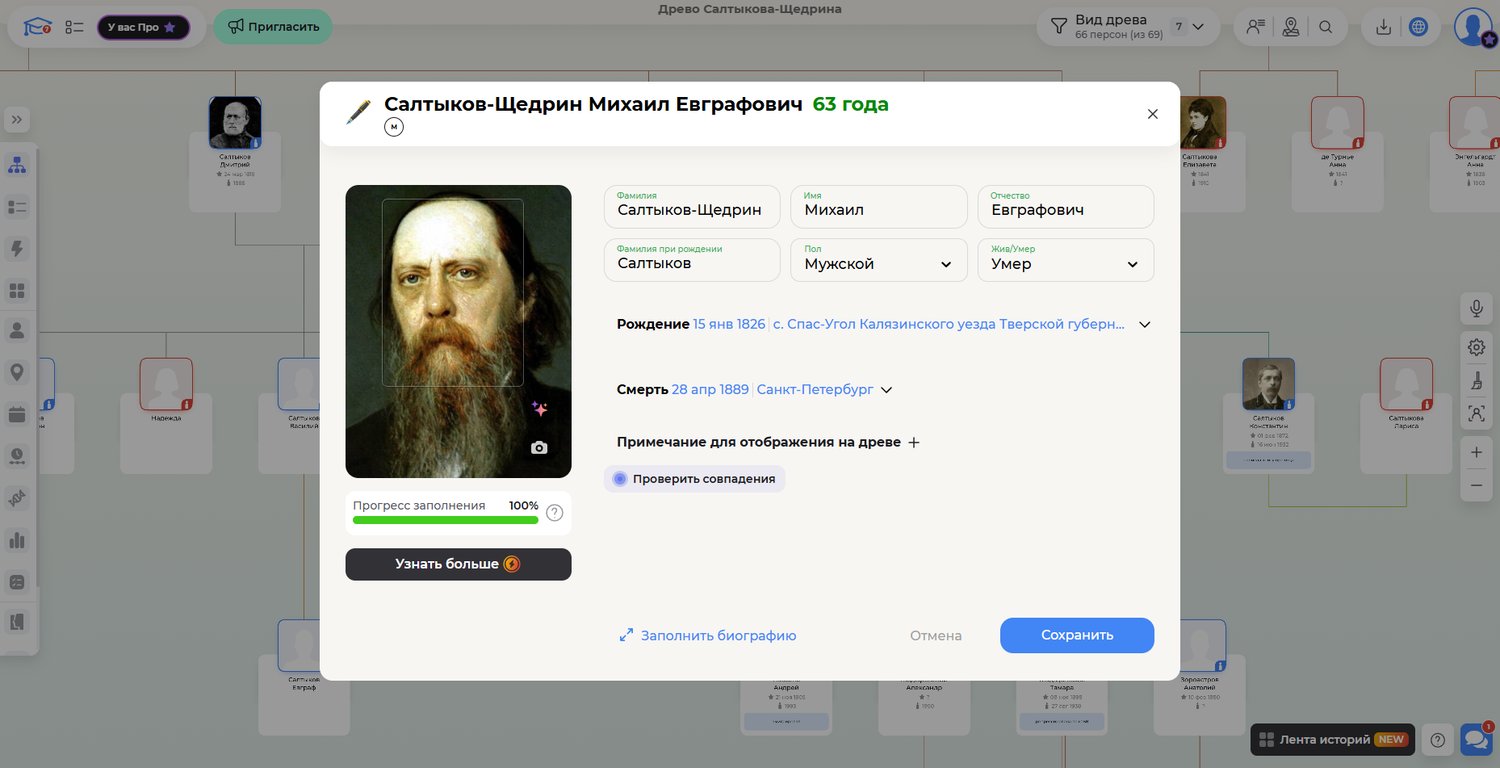Expand the Рождение details section
The image size is (1500, 768).
click(1145, 324)
